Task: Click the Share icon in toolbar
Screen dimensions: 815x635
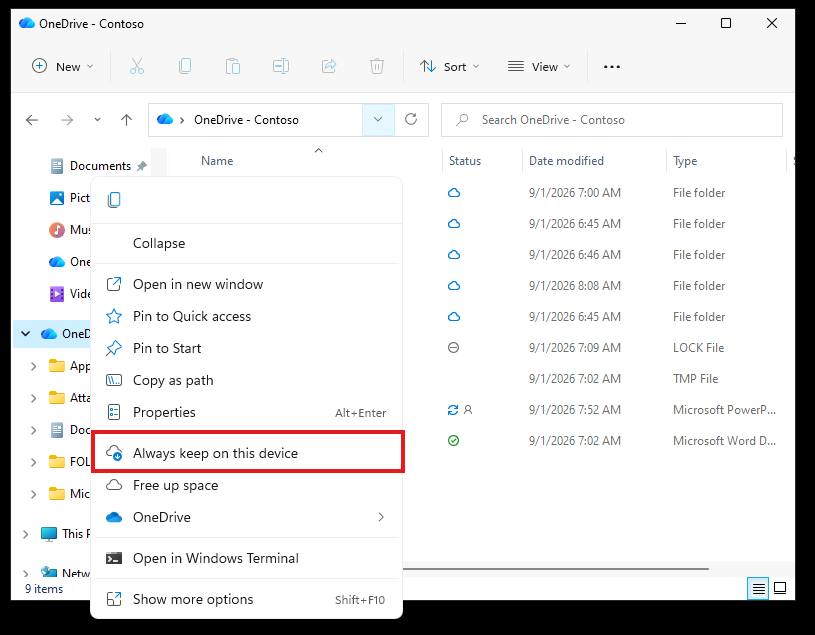Action: click(x=329, y=67)
